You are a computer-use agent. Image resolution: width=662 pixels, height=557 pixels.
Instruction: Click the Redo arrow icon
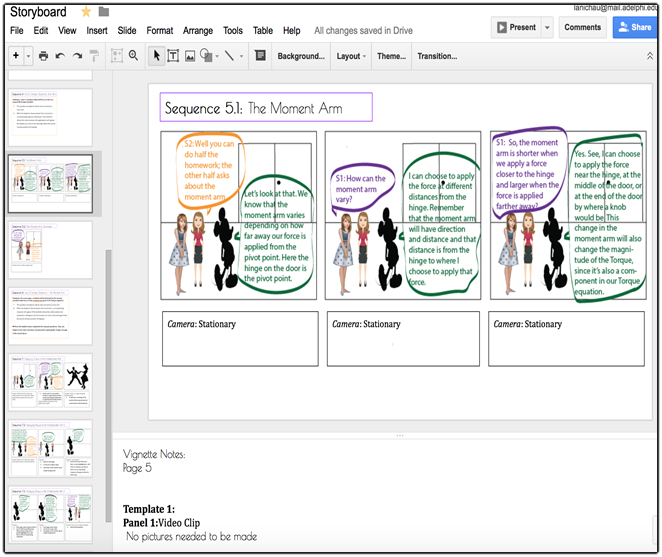click(77, 56)
